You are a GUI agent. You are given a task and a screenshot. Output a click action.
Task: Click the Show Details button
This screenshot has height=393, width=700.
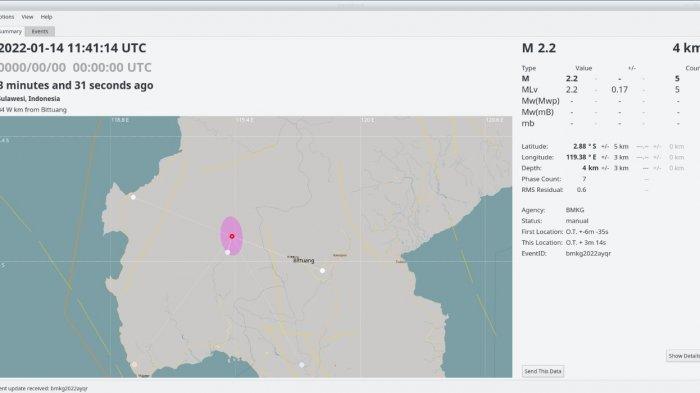[x=683, y=356]
